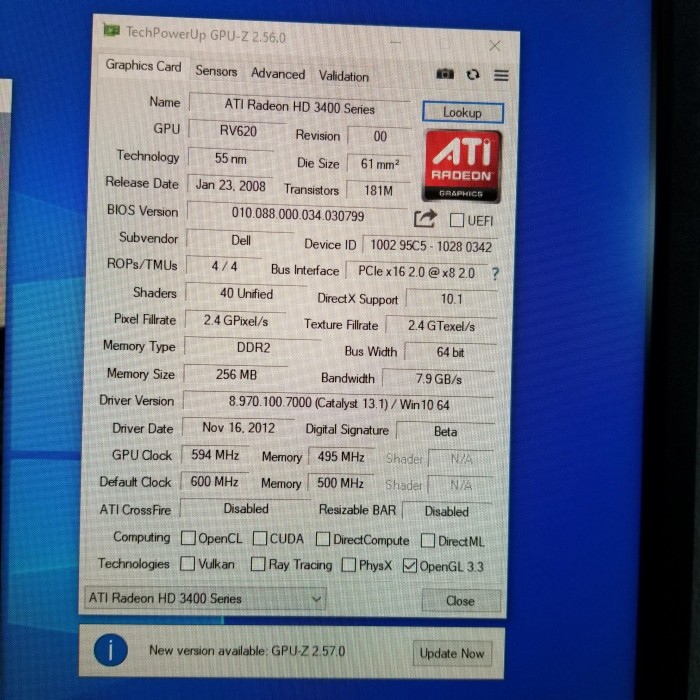Click the Memory Size field showing 256 MB
Image resolution: width=700 pixels, height=700 pixels.
pyautogui.click(x=236, y=374)
